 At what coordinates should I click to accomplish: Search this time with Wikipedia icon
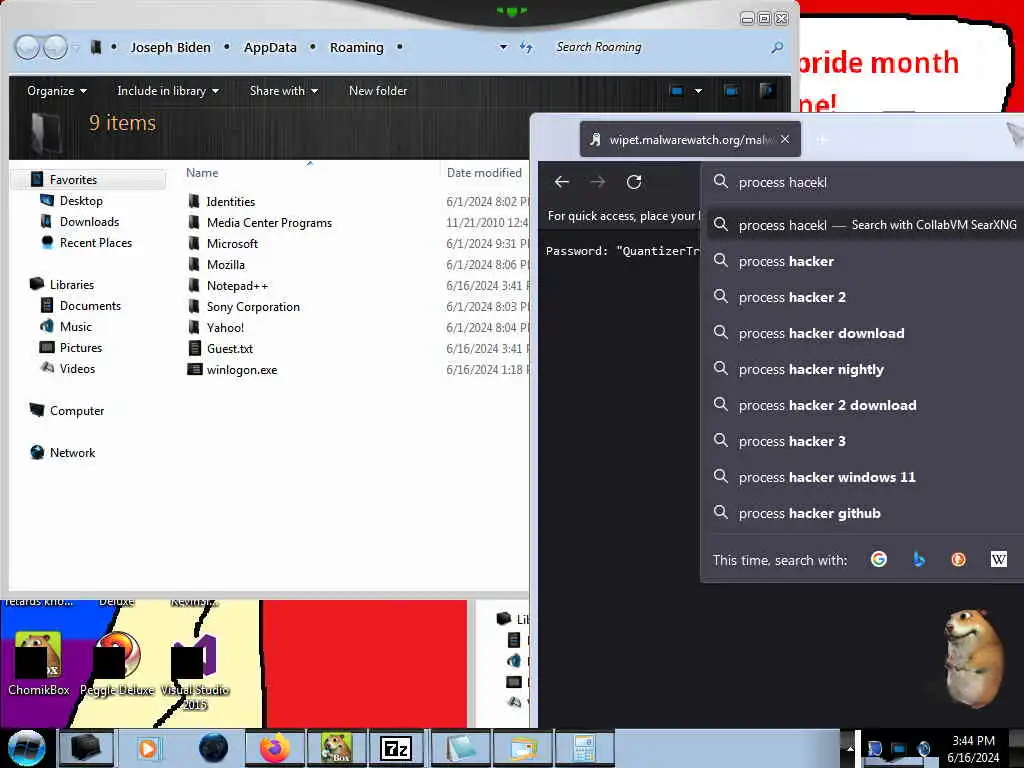999,560
